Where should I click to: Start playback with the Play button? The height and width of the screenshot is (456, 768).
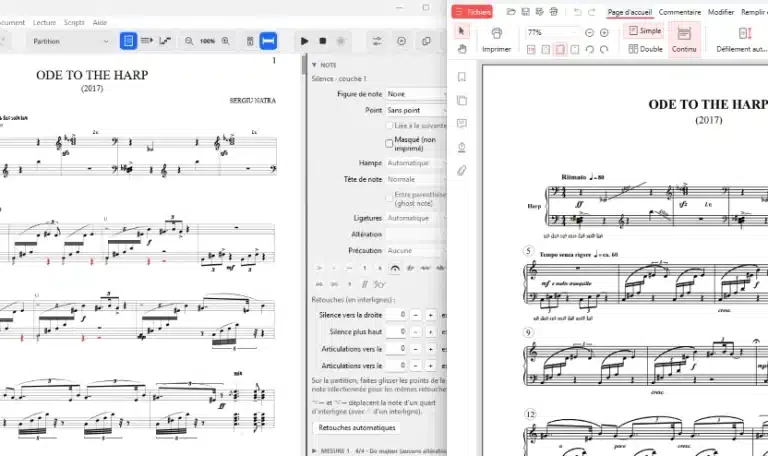(304, 41)
